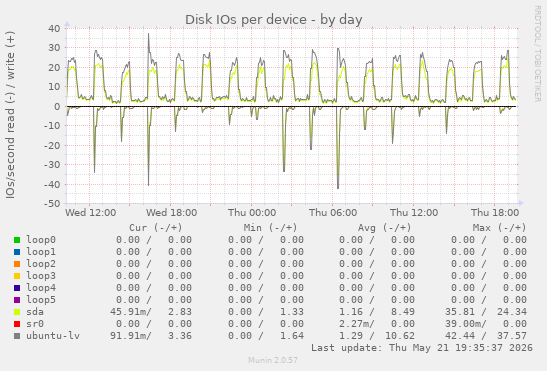Select the loop5 legend label
This screenshot has height=371, width=547.
pyautogui.click(x=41, y=300)
